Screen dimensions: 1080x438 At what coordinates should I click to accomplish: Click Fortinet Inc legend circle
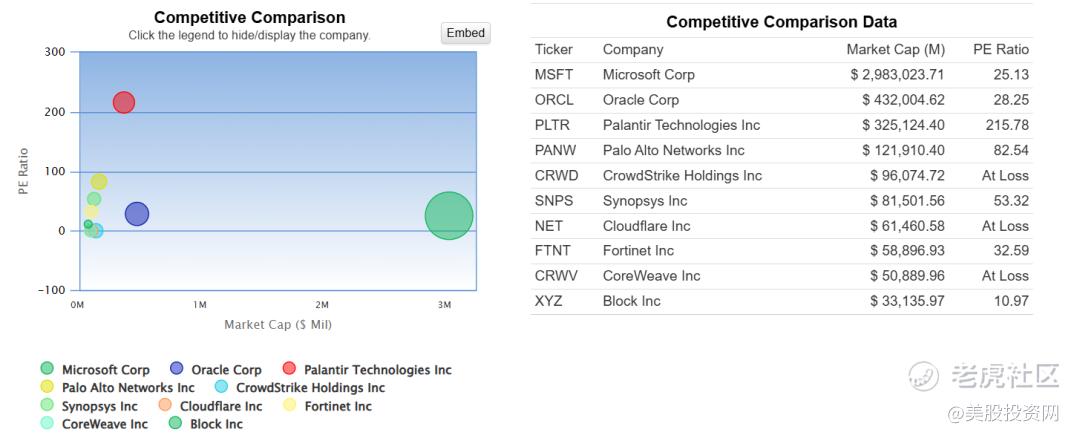(290, 405)
